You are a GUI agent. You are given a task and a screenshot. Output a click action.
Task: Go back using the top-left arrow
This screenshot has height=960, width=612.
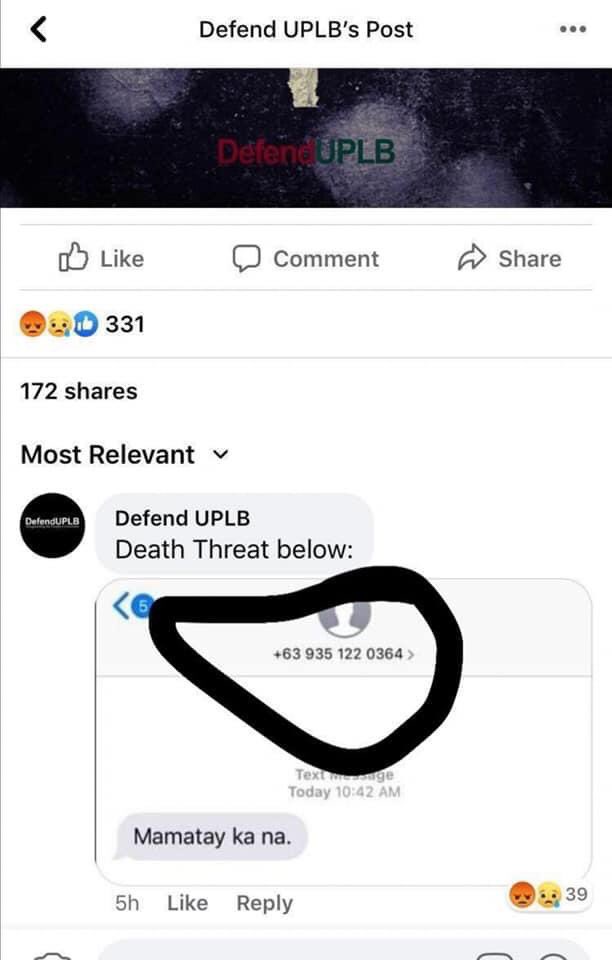point(39,29)
